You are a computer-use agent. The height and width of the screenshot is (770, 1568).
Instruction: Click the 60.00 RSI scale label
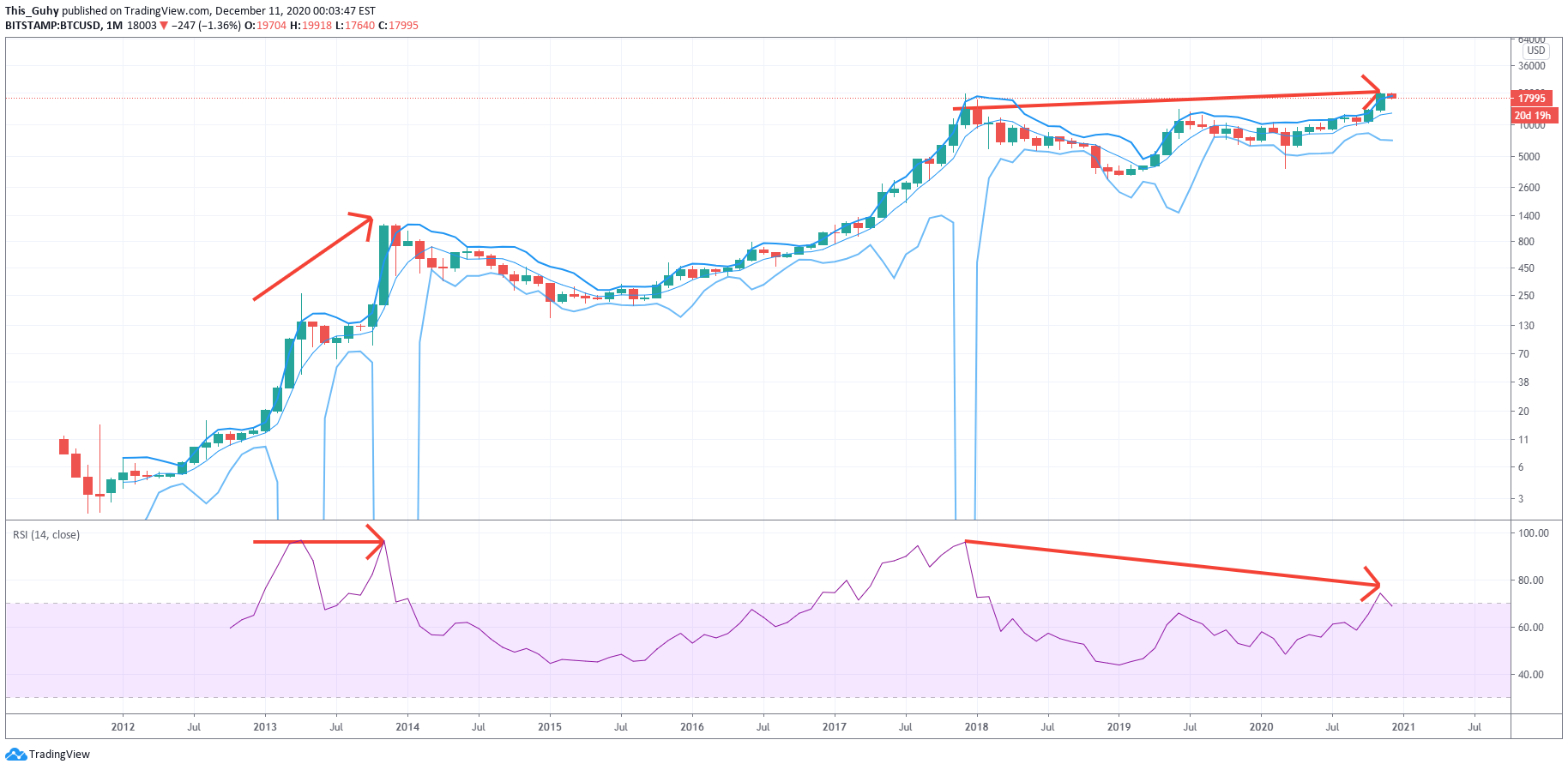pos(1531,628)
